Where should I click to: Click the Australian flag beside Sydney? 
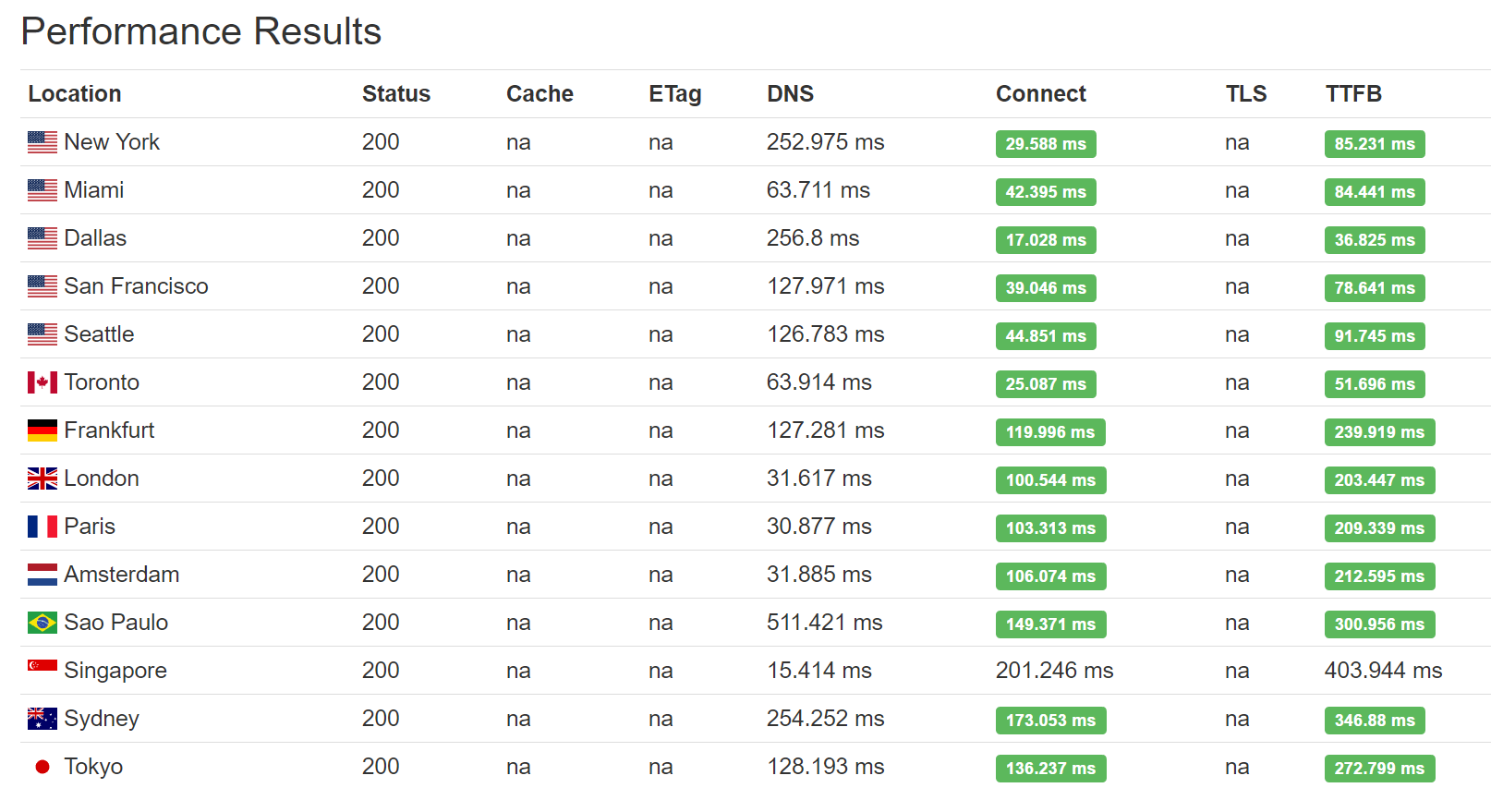pos(42,719)
